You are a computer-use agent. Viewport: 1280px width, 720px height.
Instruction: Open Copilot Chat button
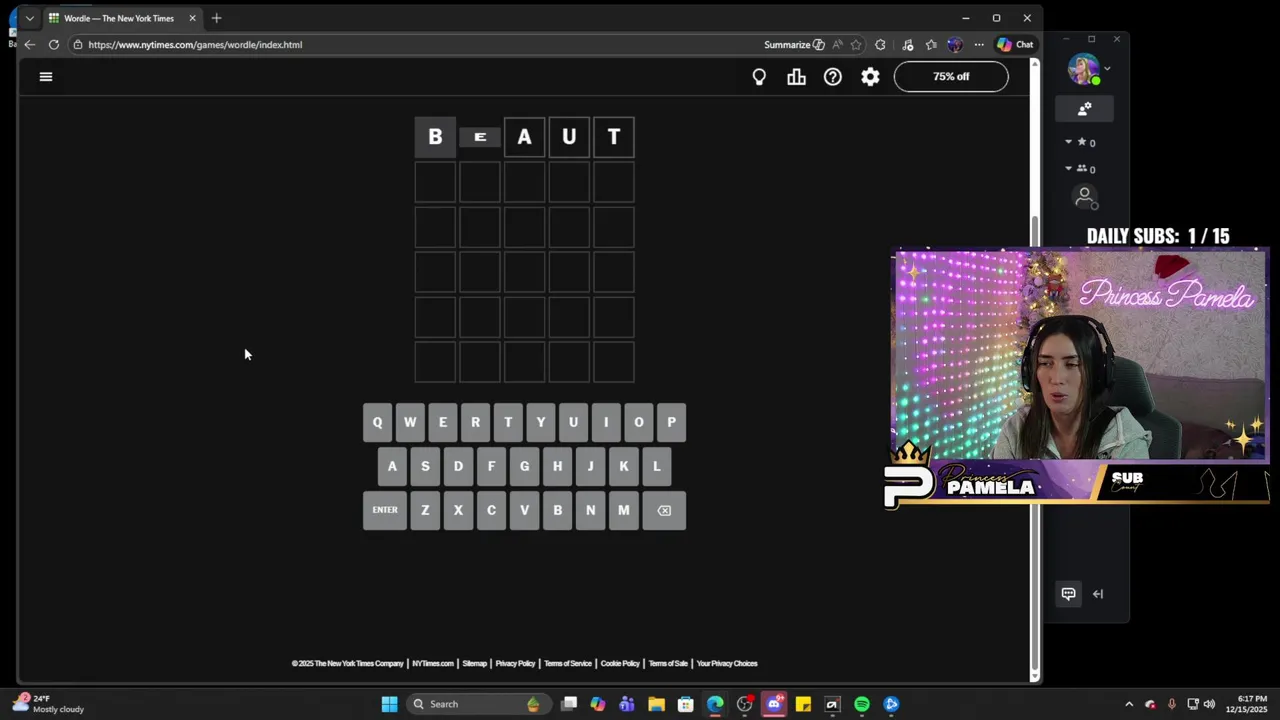[x=1015, y=44]
